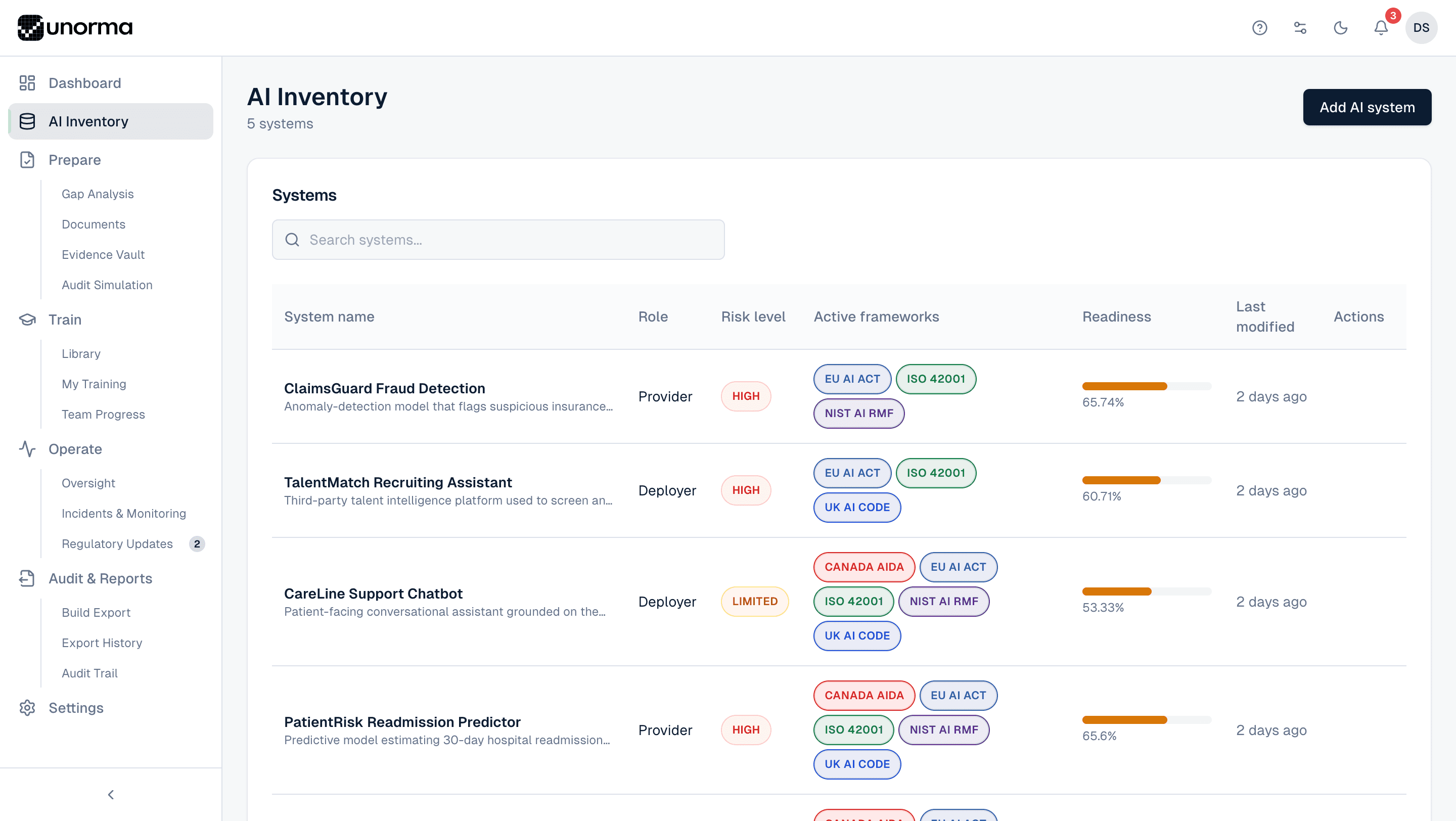Click NIST AI RMF tag on ClaimsGuard

coord(858,414)
